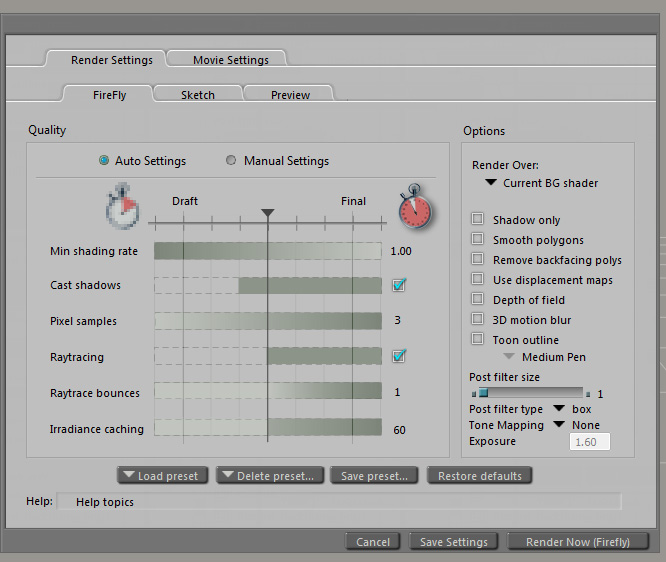Click the quality slider triangle marker
Screen dimensions: 666x562
[x=267, y=213]
